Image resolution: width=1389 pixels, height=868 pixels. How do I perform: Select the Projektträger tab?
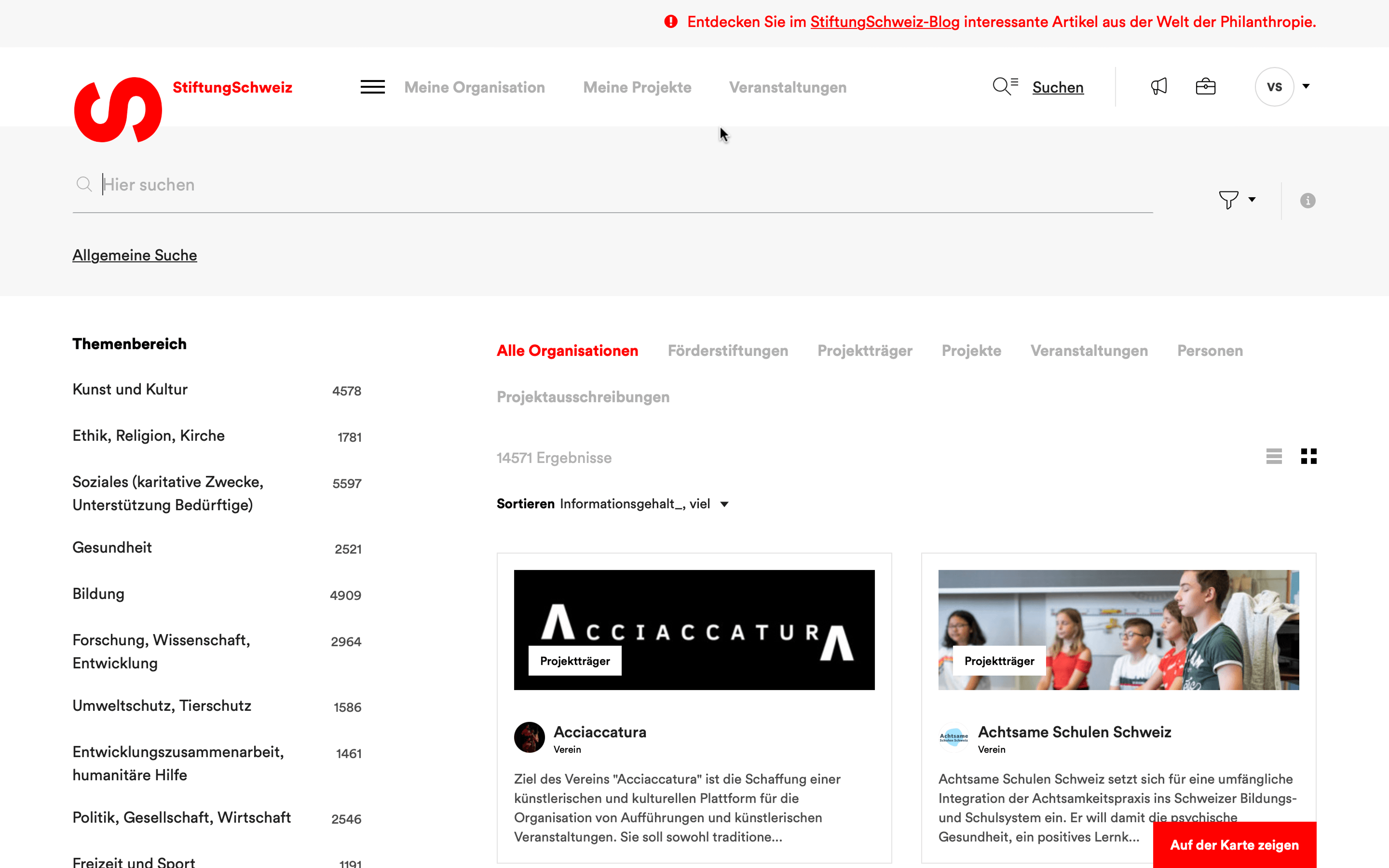click(x=864, y=351)
